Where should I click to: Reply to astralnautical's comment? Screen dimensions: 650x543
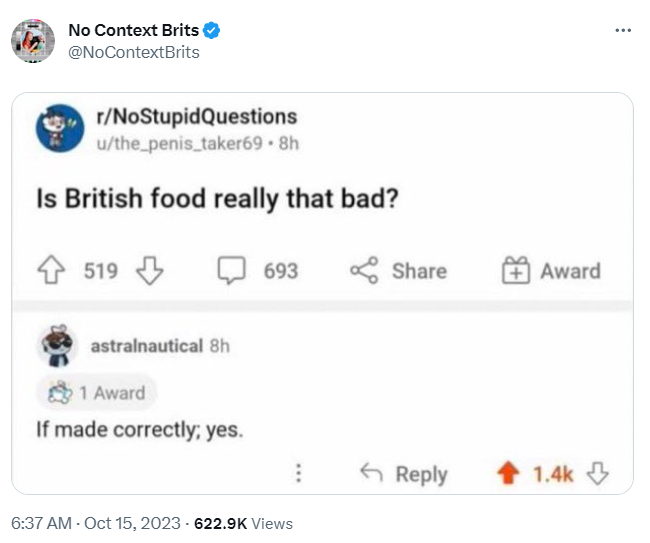click(x=404, y=474)
